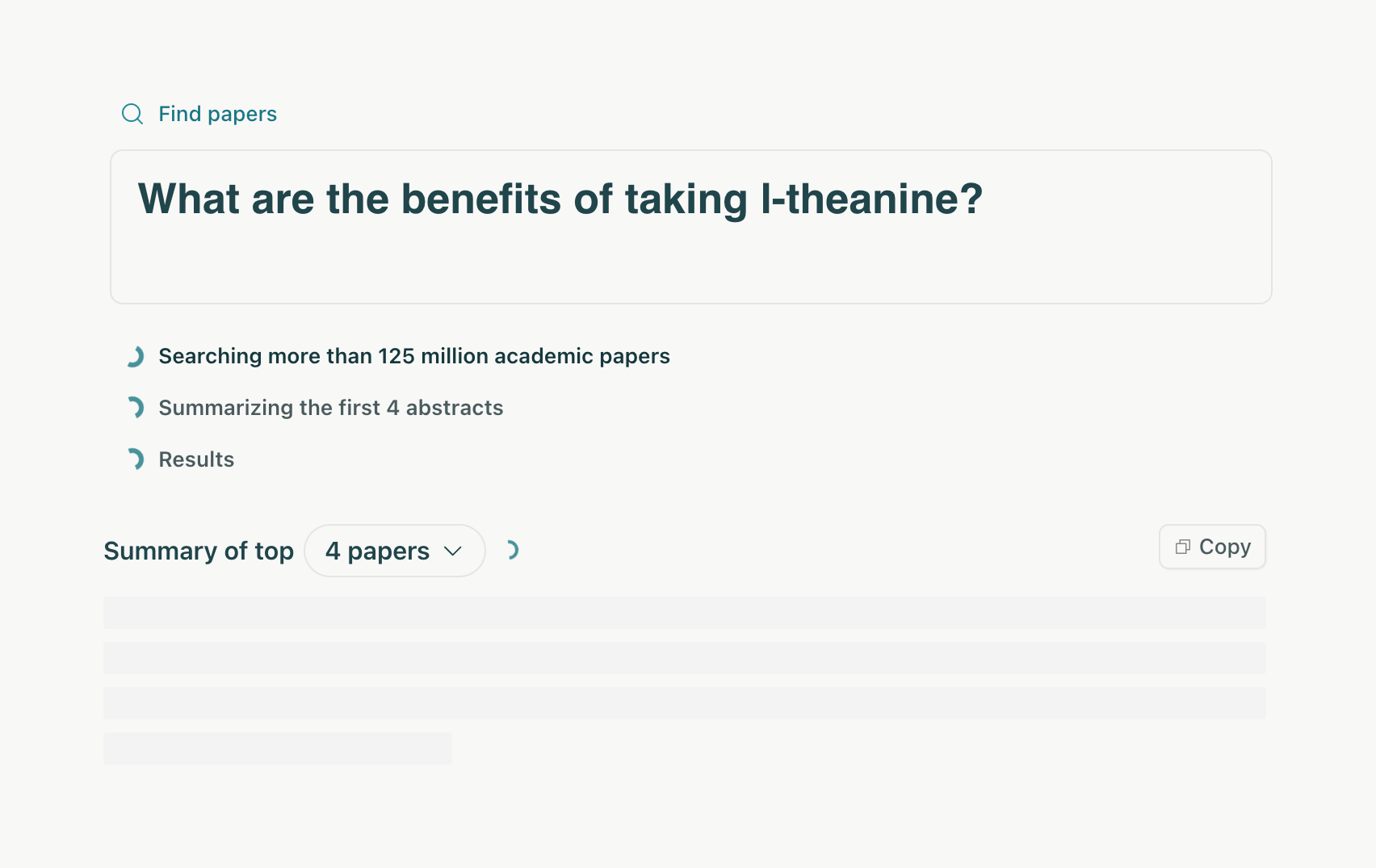Select the Summarizing the first 4 abstracts step

point(330,408)
